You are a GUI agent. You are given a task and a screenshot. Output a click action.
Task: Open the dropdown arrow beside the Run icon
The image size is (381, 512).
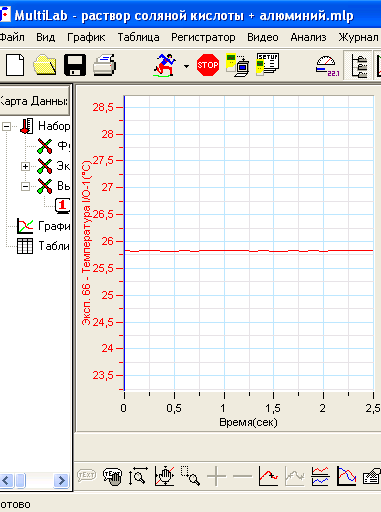click(186, 66)
